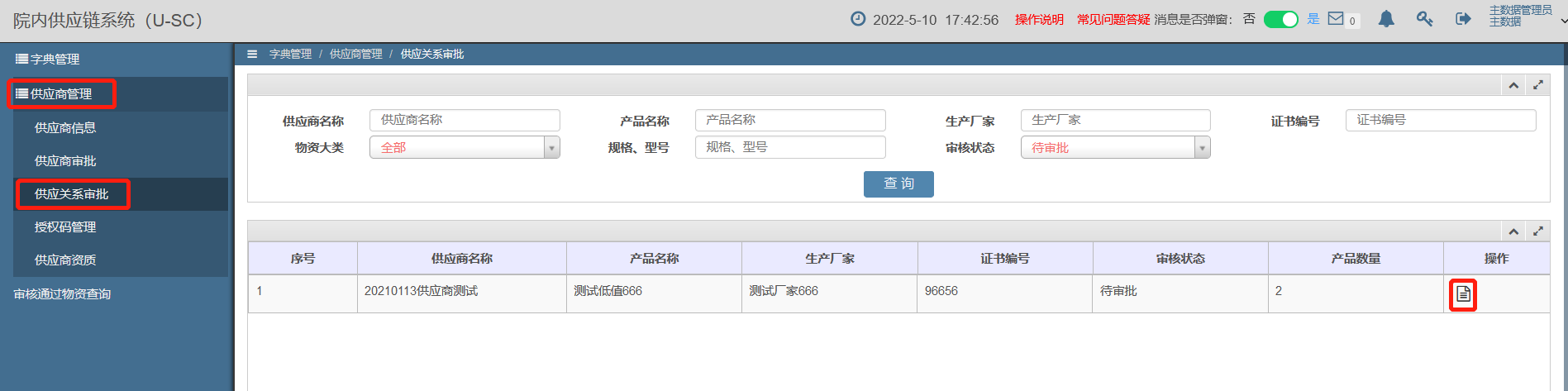Open 供应商审批 menu item
The image size is (1568, 391).
65,161
